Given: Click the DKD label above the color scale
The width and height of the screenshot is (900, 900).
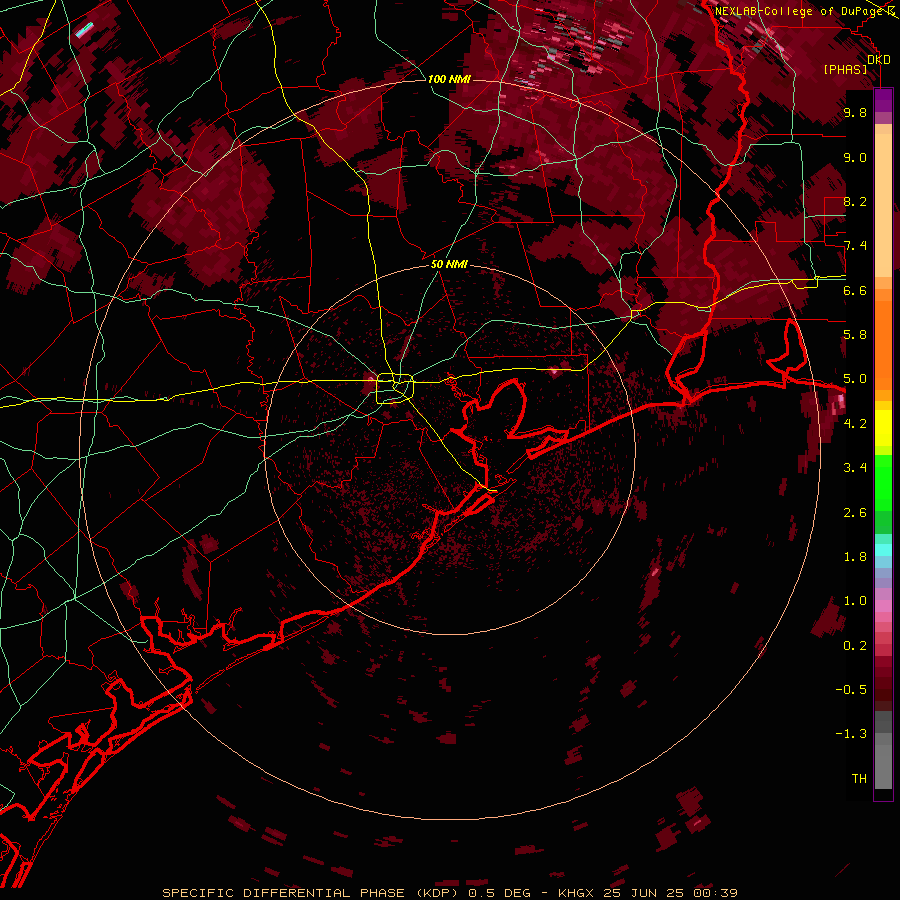Looking at the screenshot, I should click(x=879, y=60).
